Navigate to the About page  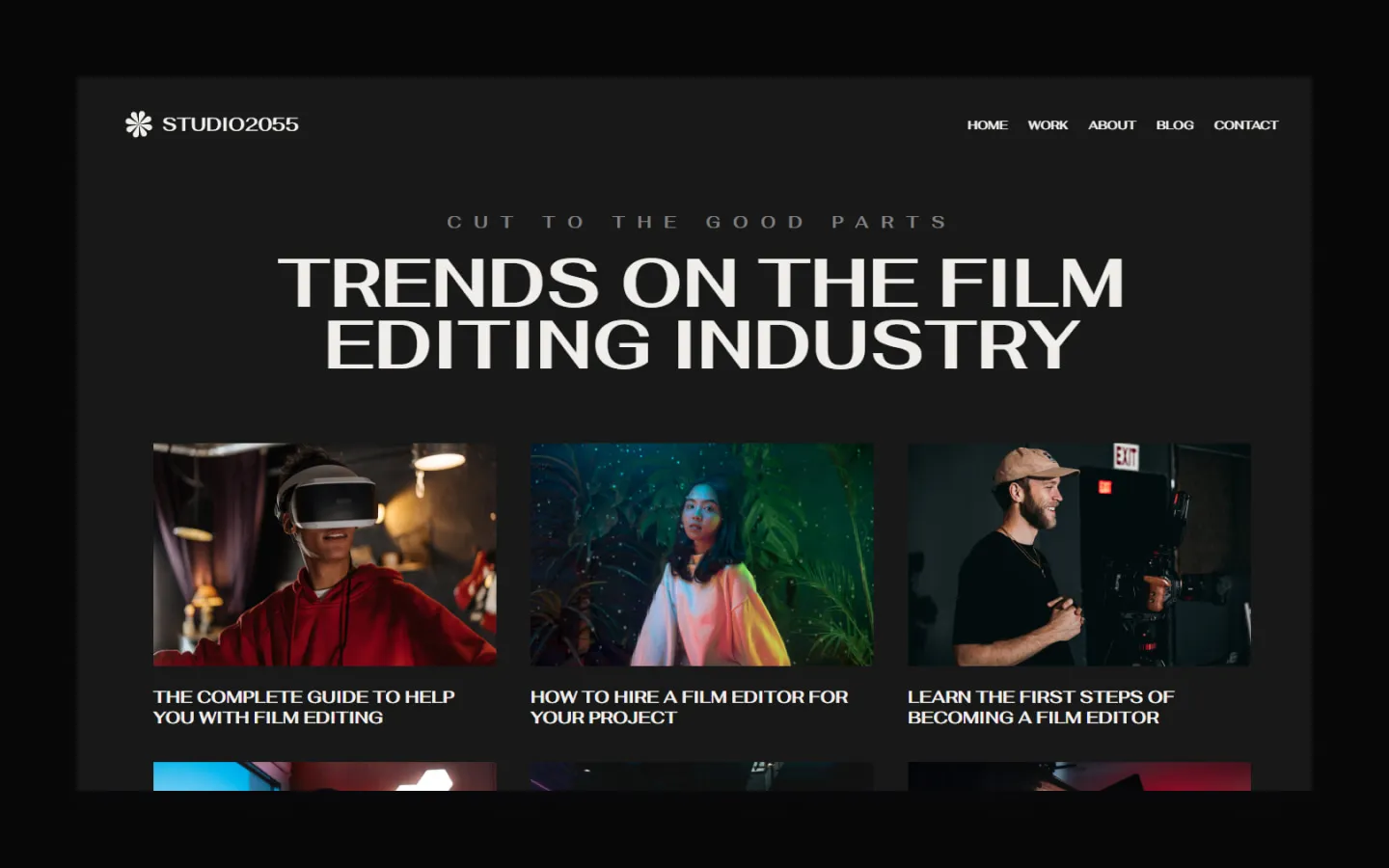pyautogui.click(x=1111, y=125)
